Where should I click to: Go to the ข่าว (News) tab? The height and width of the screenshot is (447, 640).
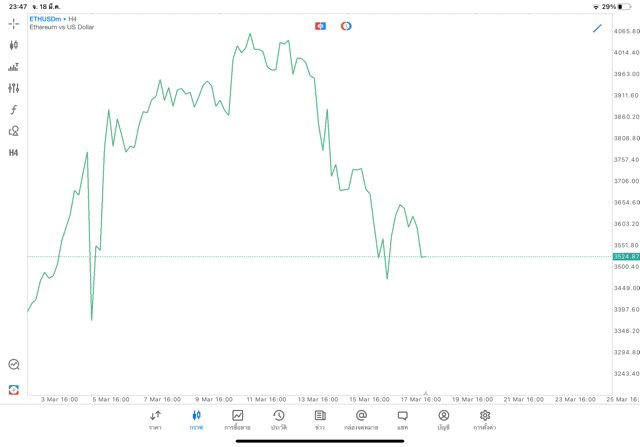pyautogui.click(x=320, y=419)
